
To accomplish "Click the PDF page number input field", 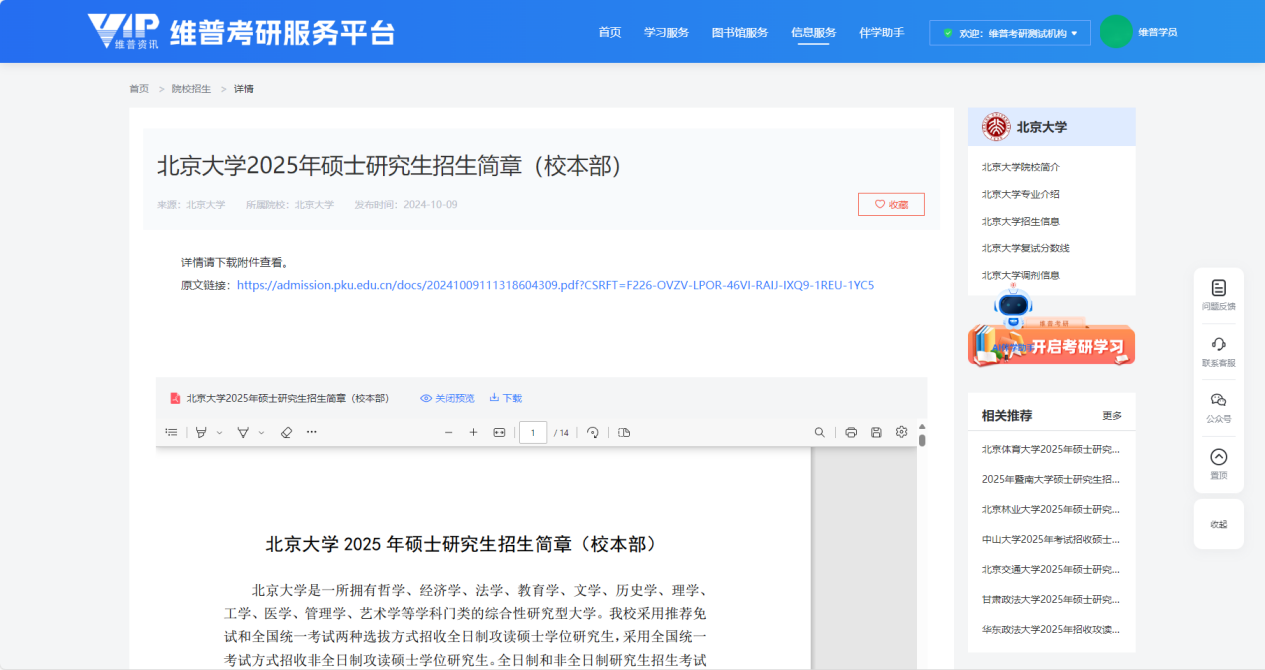I will [x=532, y=432].
